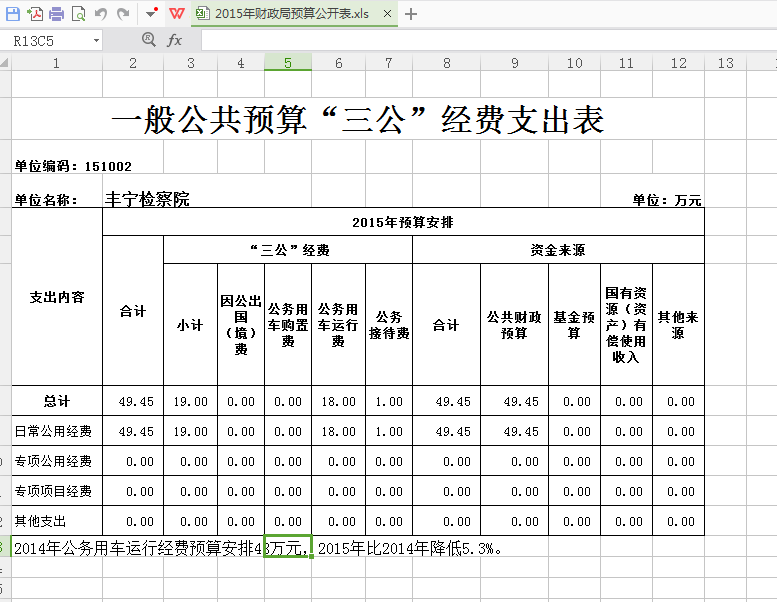Select all cells via corner triangle
Image resolution: width=777 pixels, height=602 pixels.
pyautogui.click(x=5, y=63)
